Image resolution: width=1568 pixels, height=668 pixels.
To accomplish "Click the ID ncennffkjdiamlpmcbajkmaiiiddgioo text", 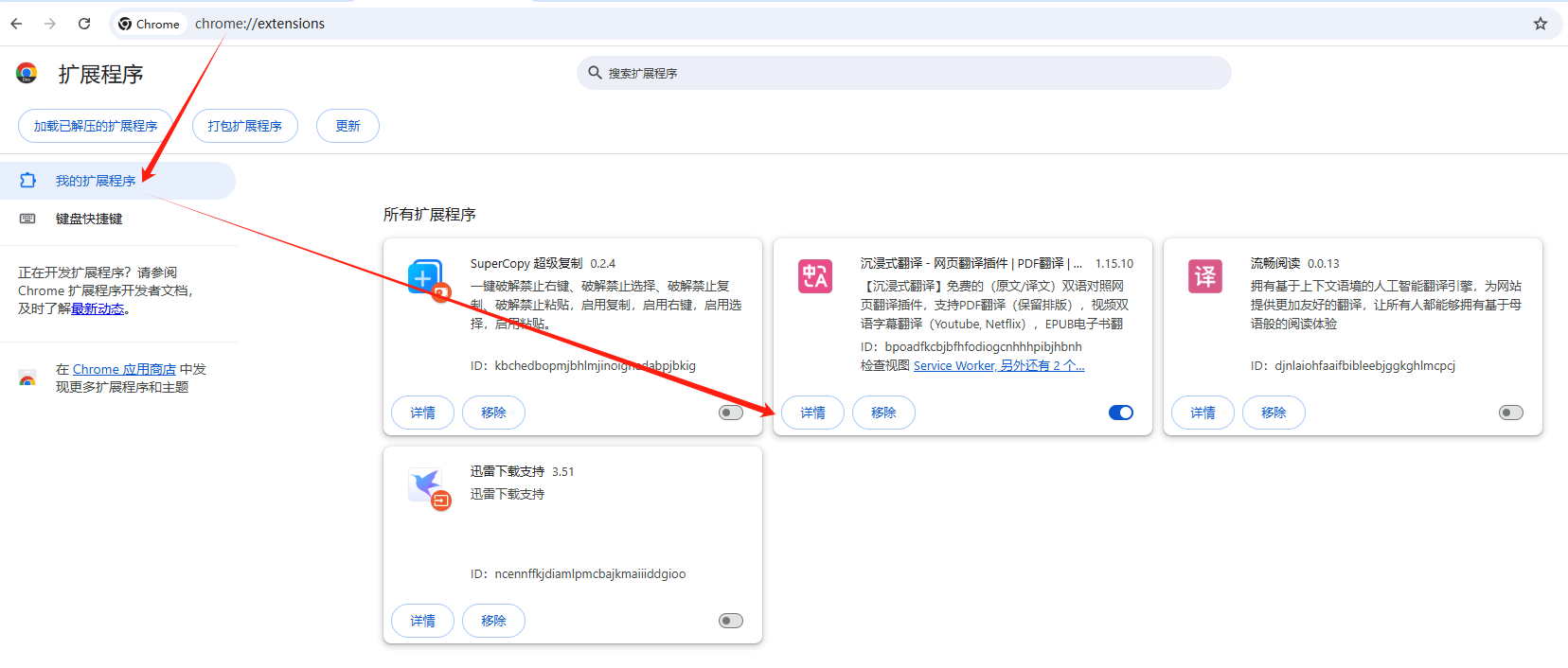I will point(579,573).
